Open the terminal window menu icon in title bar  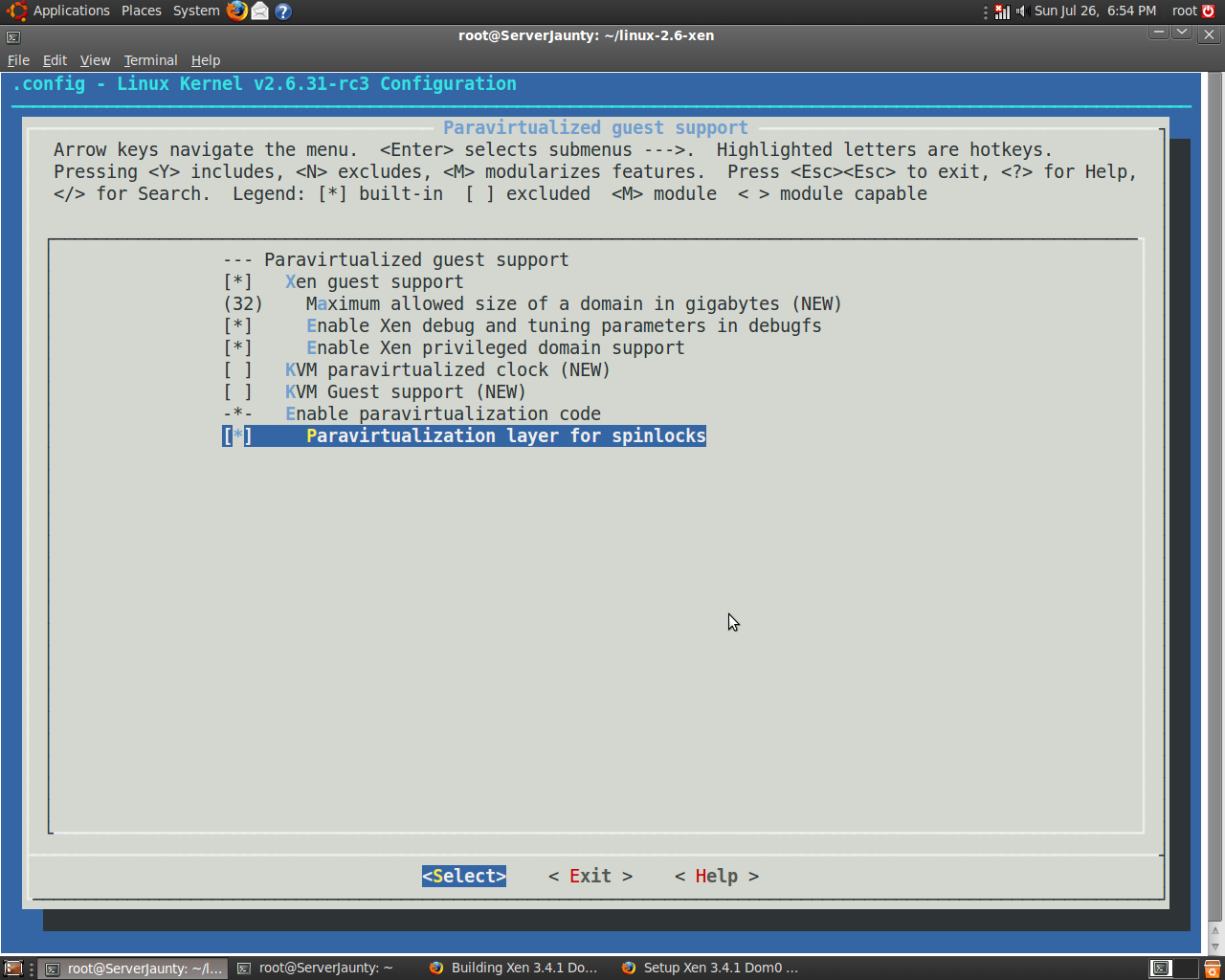13,36
